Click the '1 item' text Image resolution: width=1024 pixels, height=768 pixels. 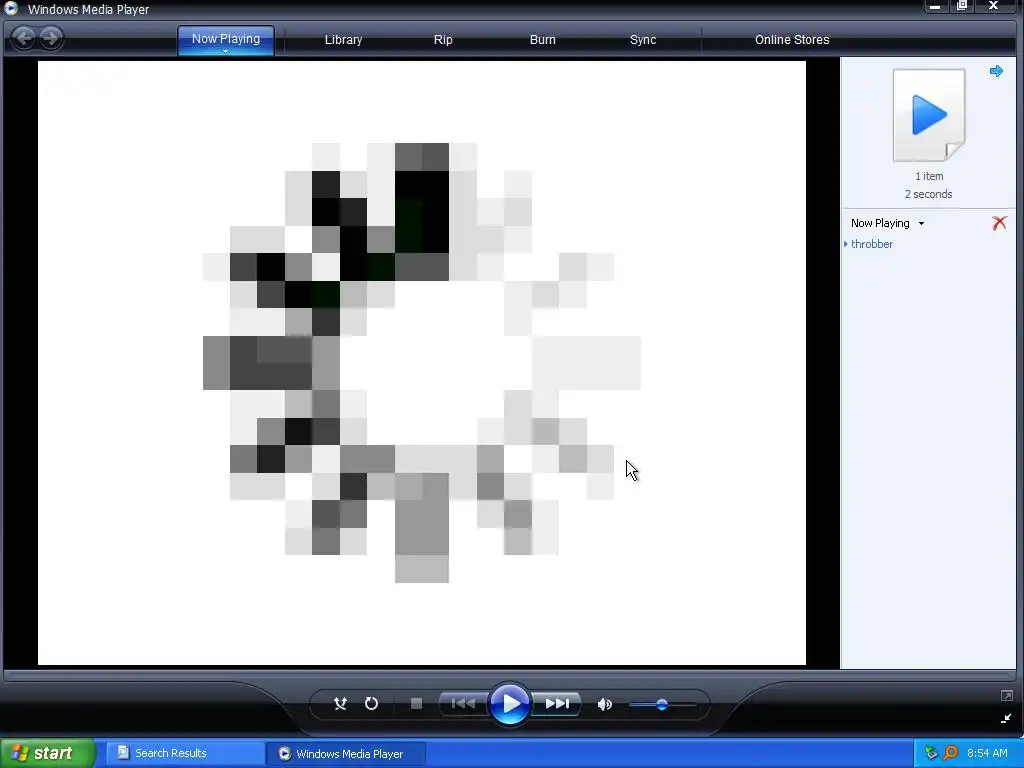click(929, 176)
